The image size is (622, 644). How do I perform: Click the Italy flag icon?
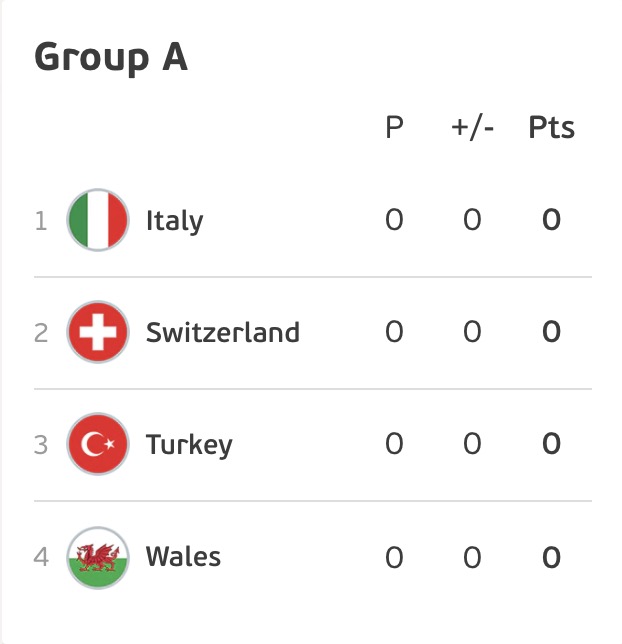[x=98, y=220]
